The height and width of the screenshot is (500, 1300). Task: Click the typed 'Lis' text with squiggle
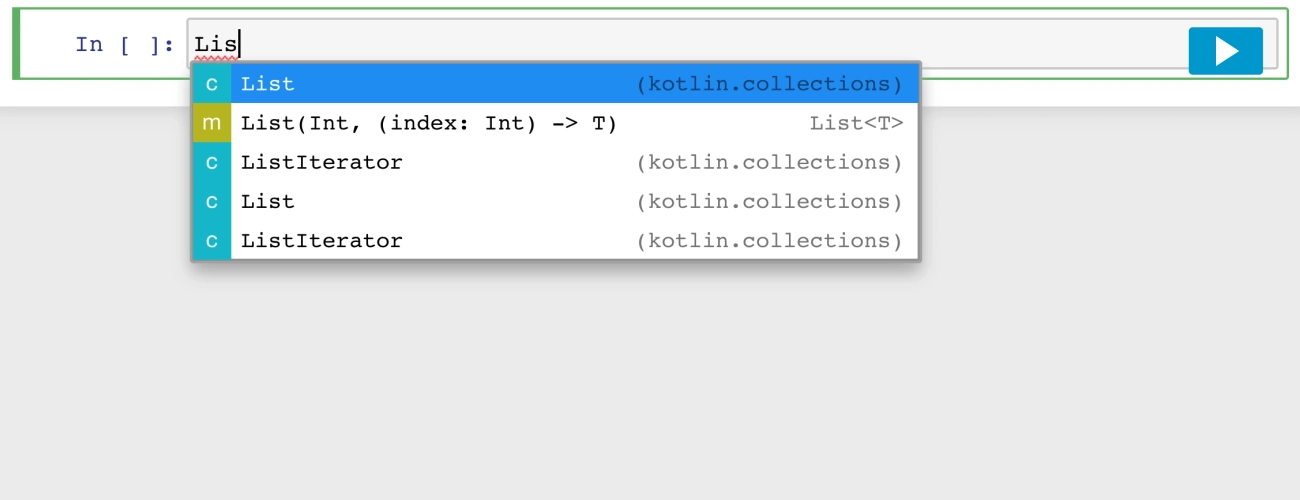(x=215, y=45)
